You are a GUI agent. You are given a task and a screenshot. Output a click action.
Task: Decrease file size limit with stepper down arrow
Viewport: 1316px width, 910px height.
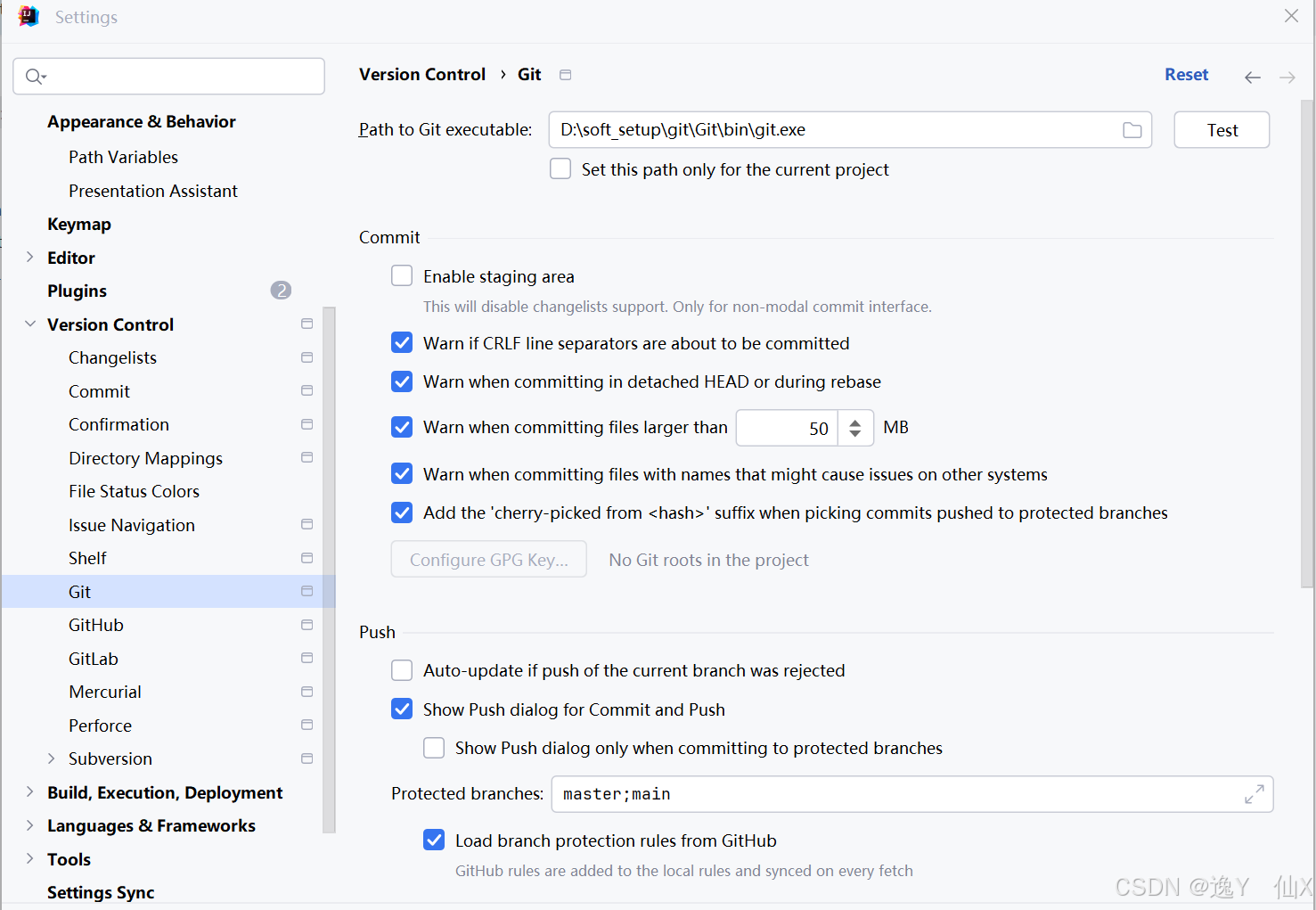point(855,434)
